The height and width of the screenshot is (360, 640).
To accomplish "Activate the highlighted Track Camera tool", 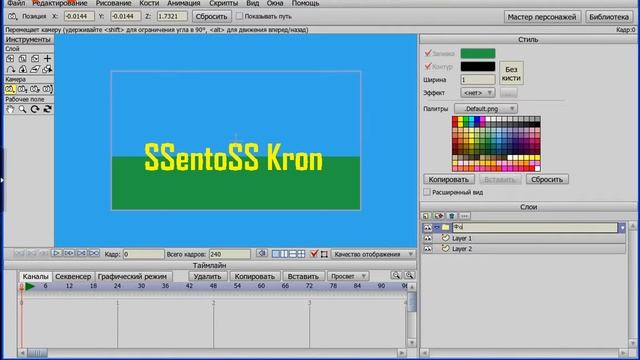I will point(10,89).
